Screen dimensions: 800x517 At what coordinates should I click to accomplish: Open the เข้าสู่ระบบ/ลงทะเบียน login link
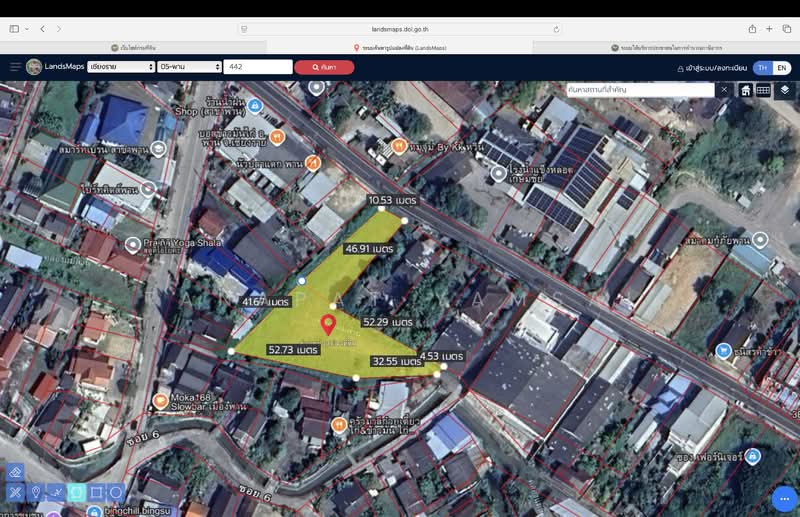(x=712, y=67)
